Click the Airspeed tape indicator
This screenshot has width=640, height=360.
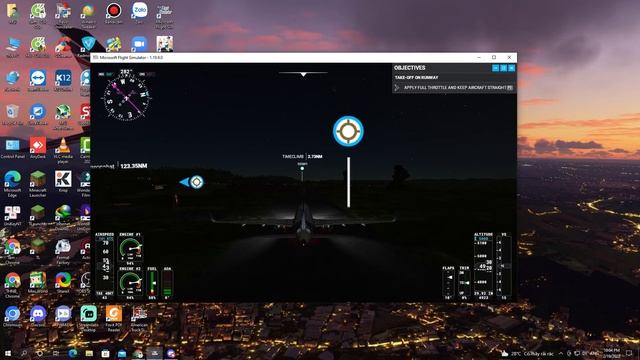(x=105, y=266)
